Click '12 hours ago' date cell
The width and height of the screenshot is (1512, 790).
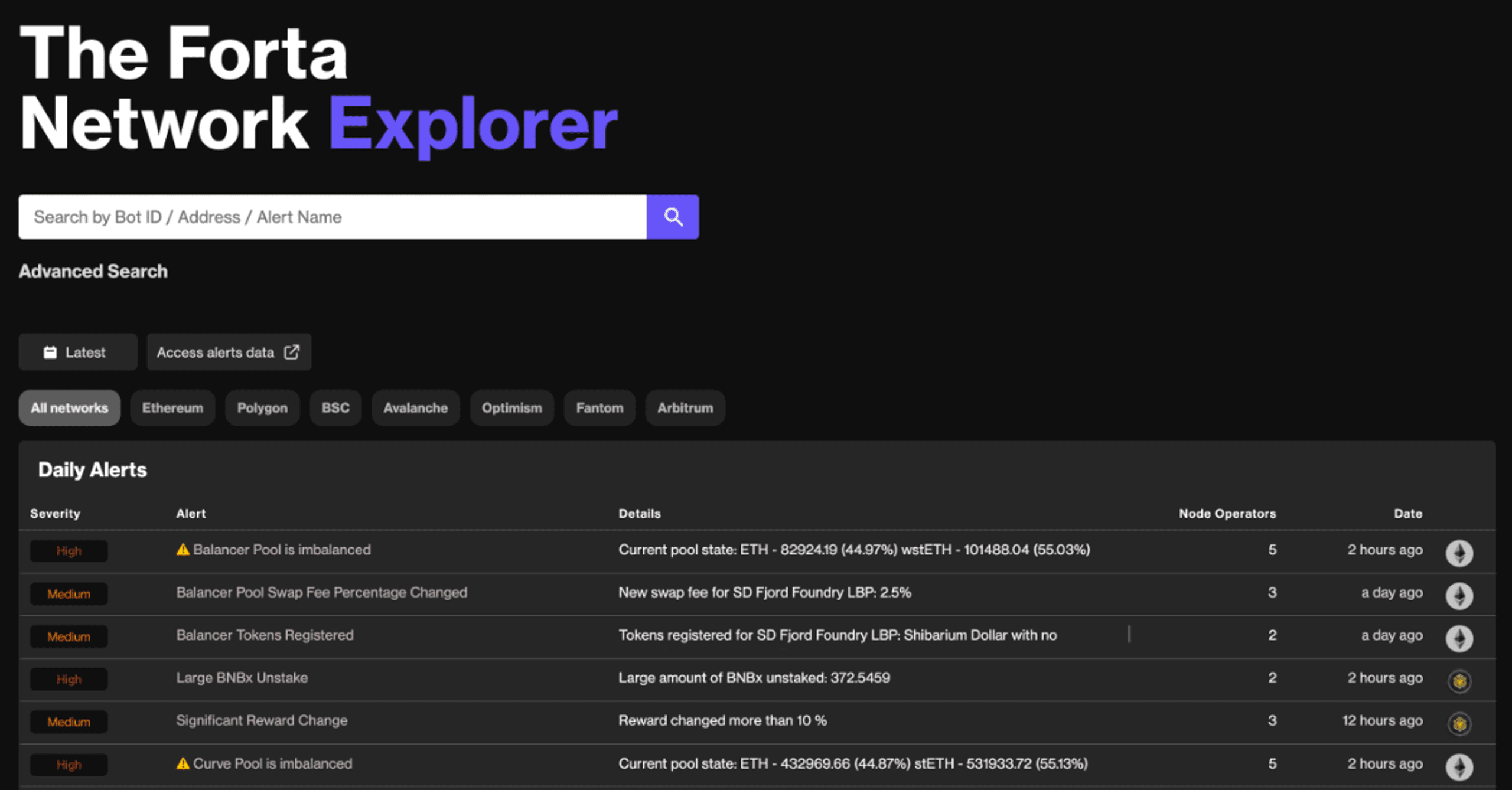point(1383,720)
